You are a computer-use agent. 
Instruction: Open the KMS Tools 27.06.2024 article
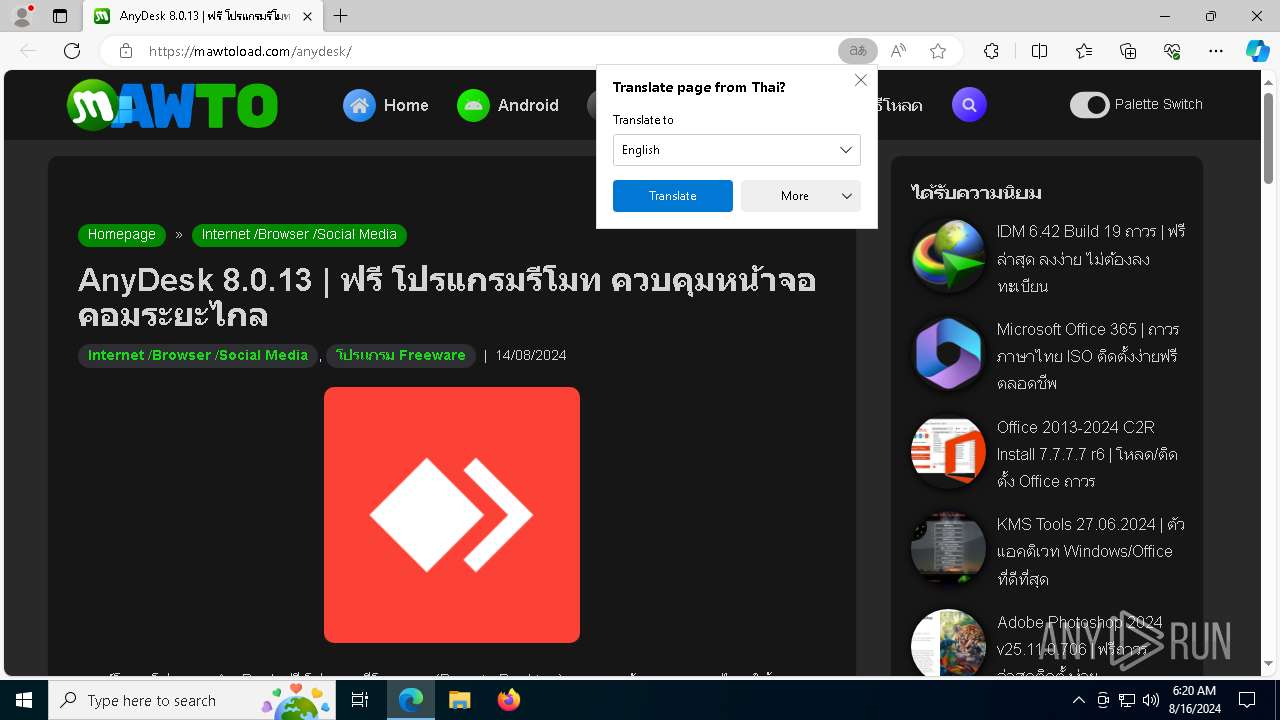(1090, 551)
